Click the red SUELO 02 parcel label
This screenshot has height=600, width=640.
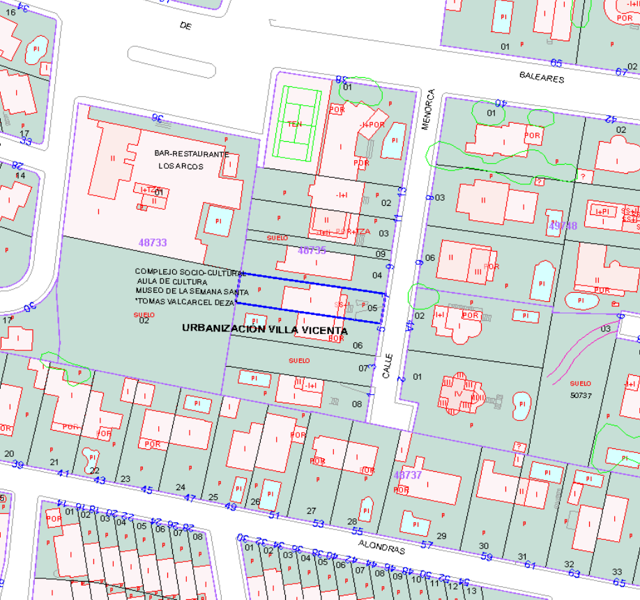(144, 317)
